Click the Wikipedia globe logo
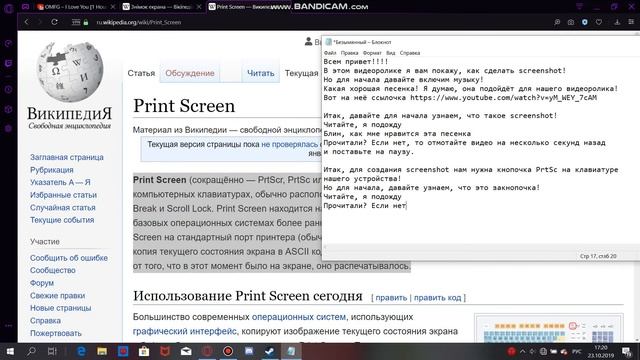 (x=70, y=71)
